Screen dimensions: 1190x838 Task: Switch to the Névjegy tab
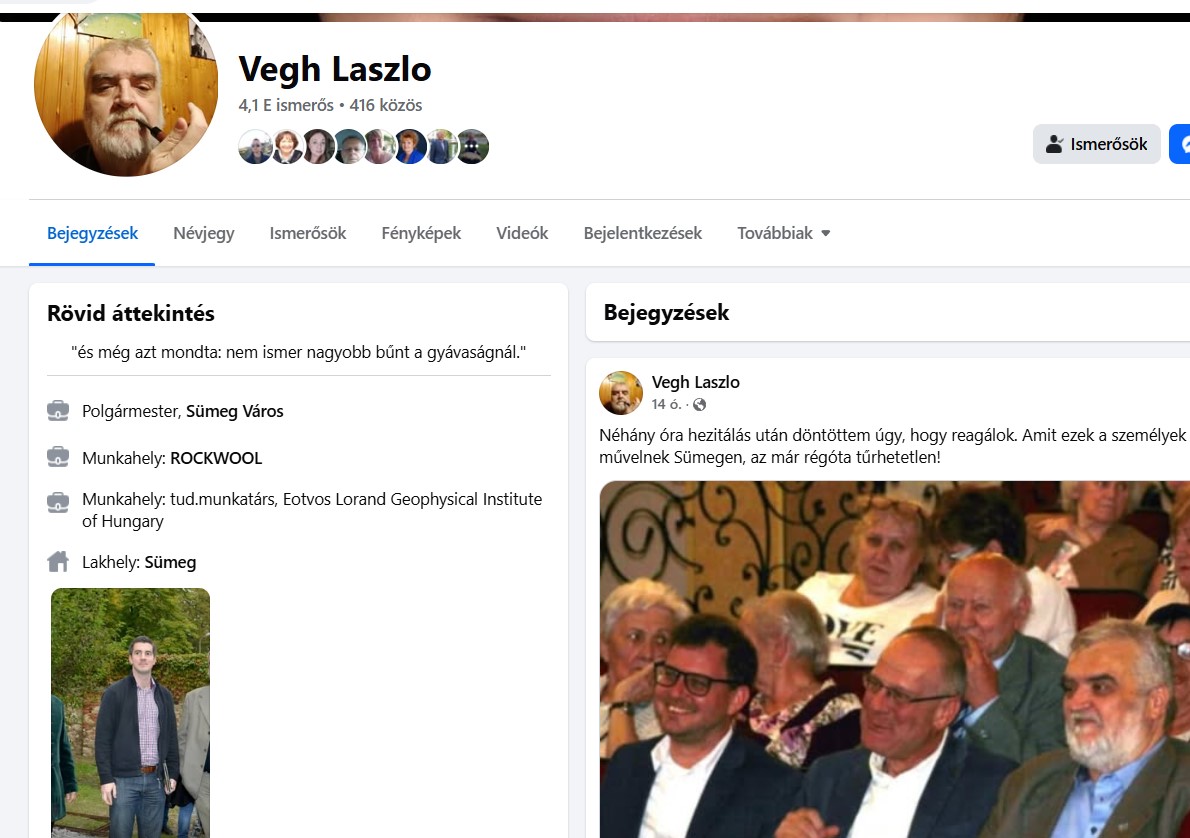(x=203, y=233)
